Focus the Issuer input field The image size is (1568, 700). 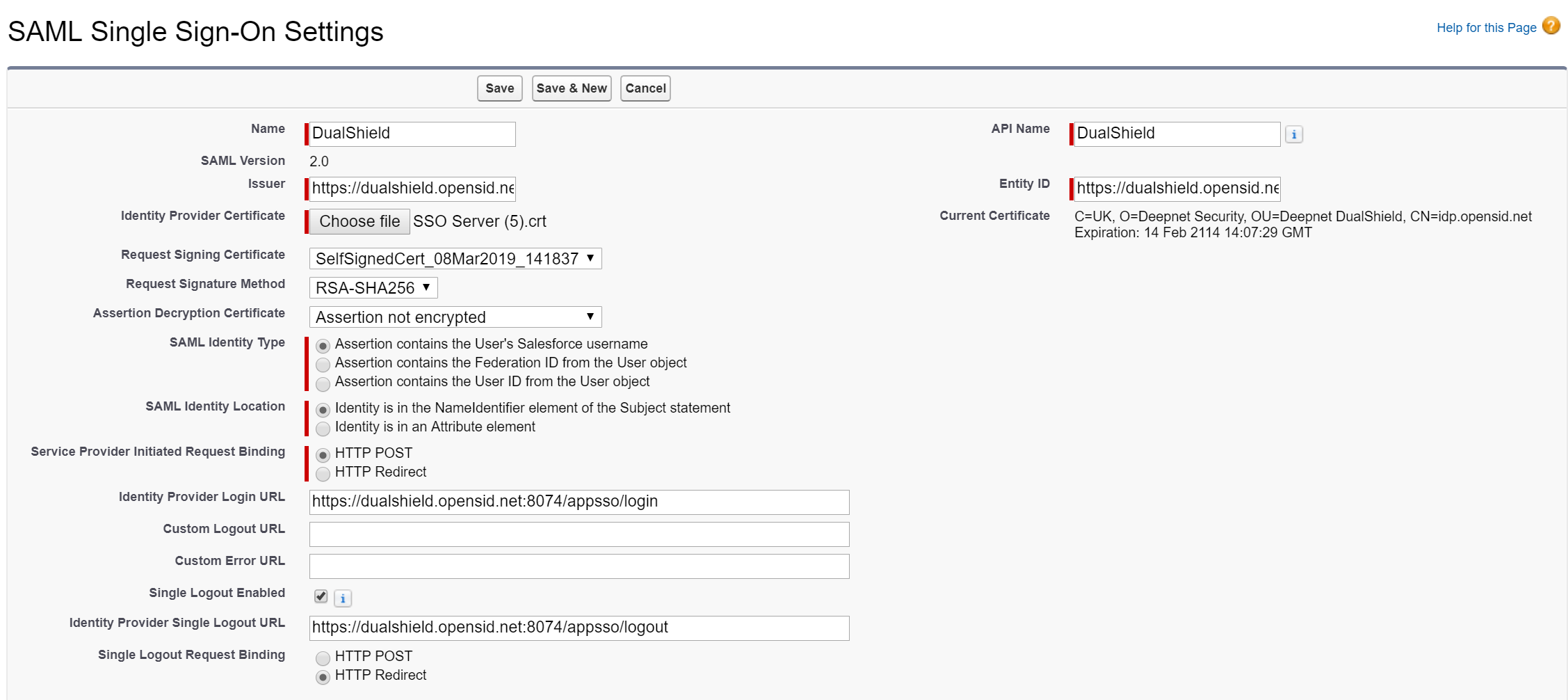[412, 189]
